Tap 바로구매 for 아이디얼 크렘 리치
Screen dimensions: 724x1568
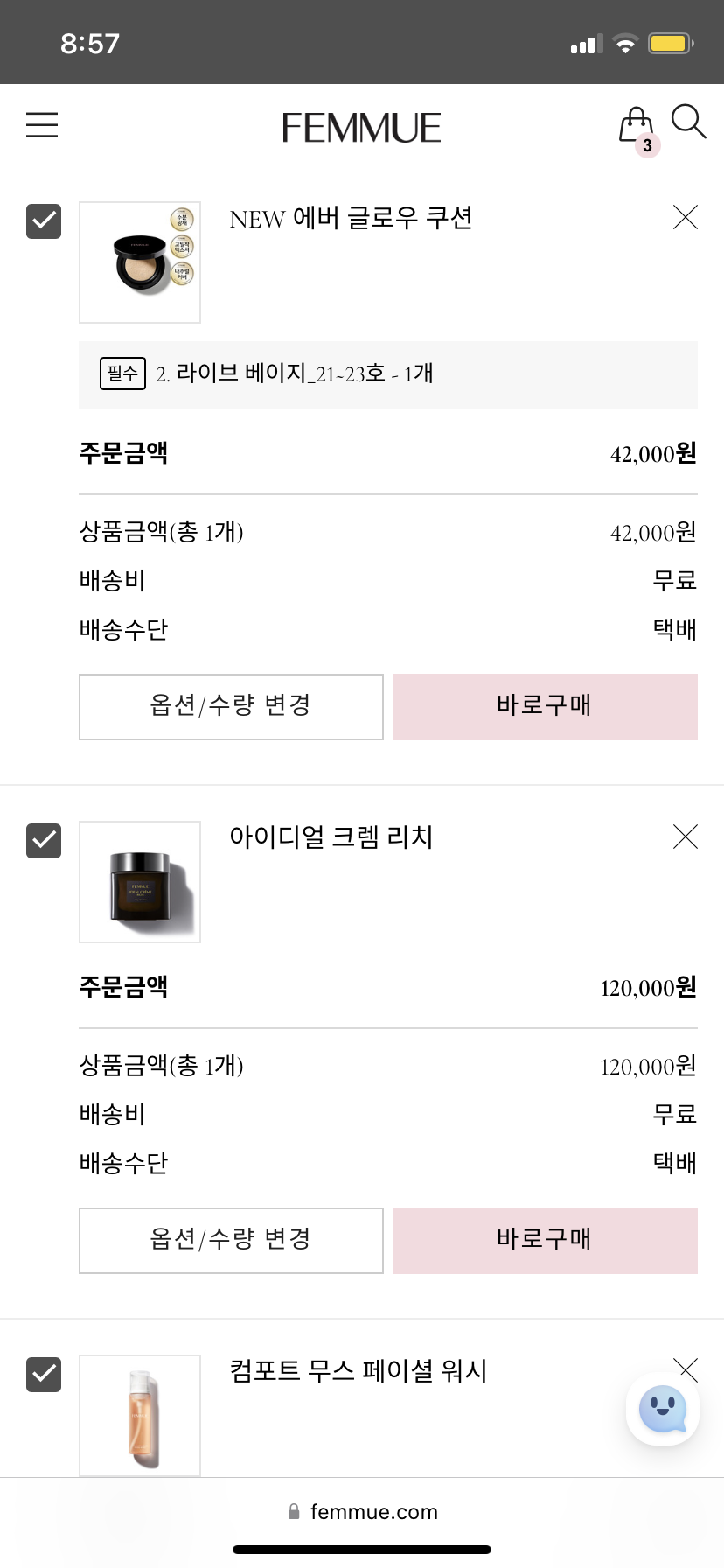tap(545, 1240)
